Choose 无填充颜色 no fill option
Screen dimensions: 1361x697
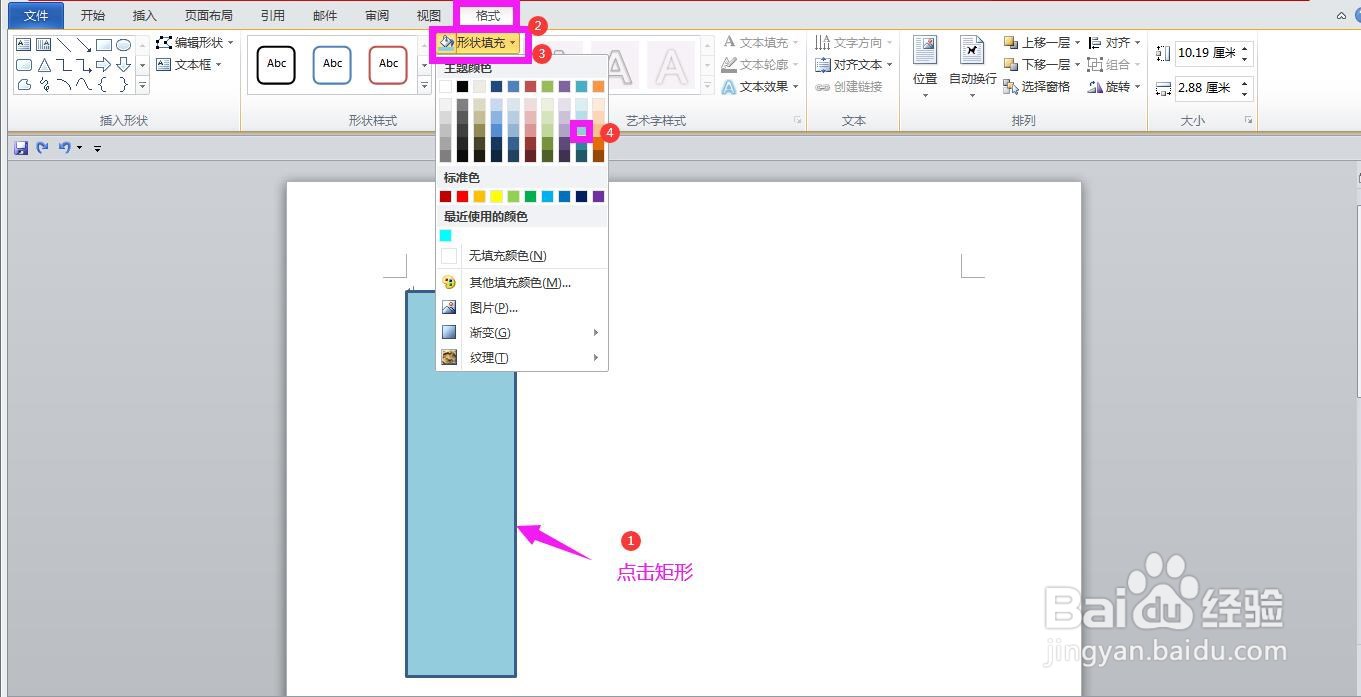[x=507, y=255]
